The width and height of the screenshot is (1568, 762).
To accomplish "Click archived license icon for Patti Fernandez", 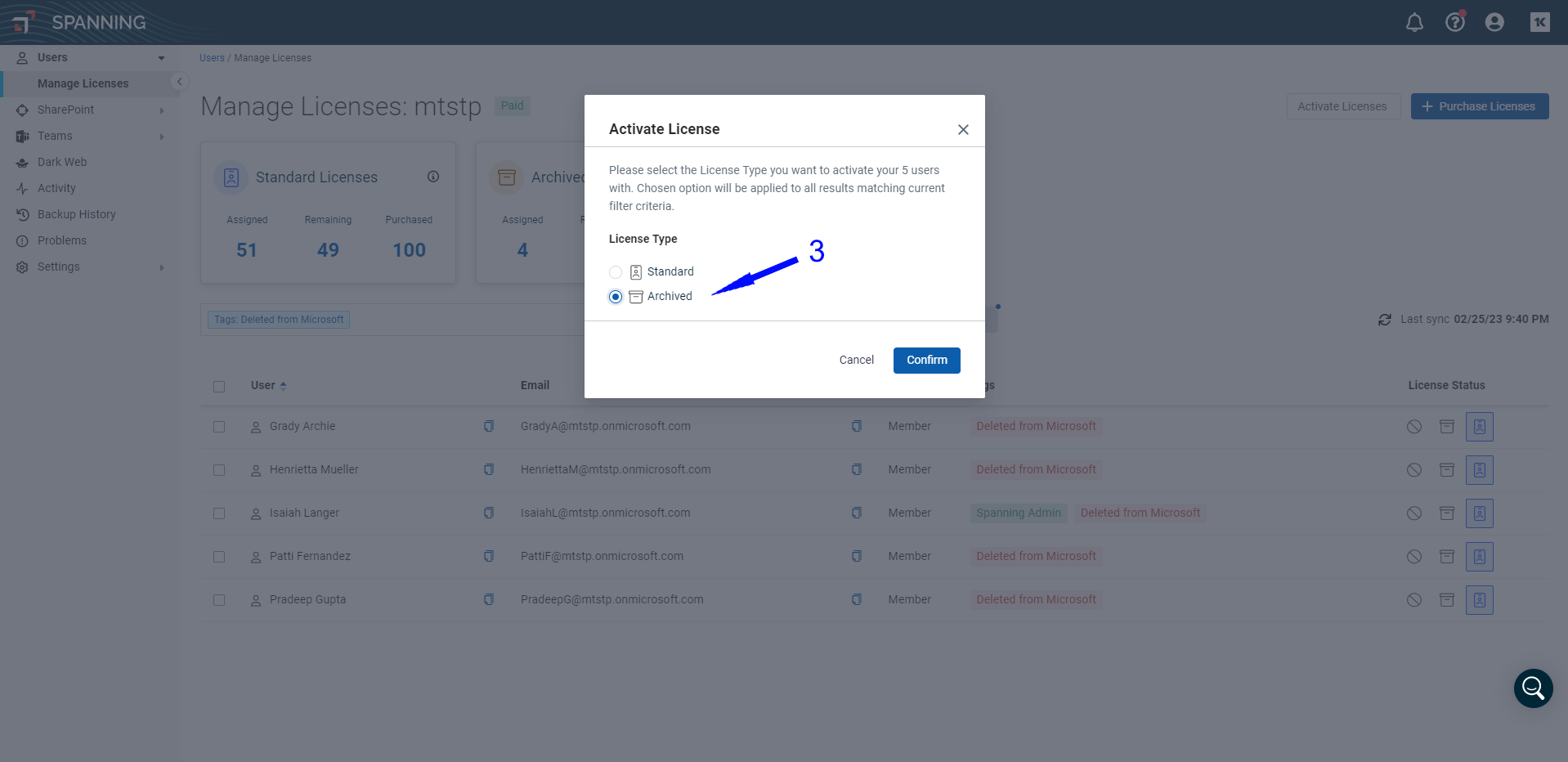I will tap(1447, 557).
